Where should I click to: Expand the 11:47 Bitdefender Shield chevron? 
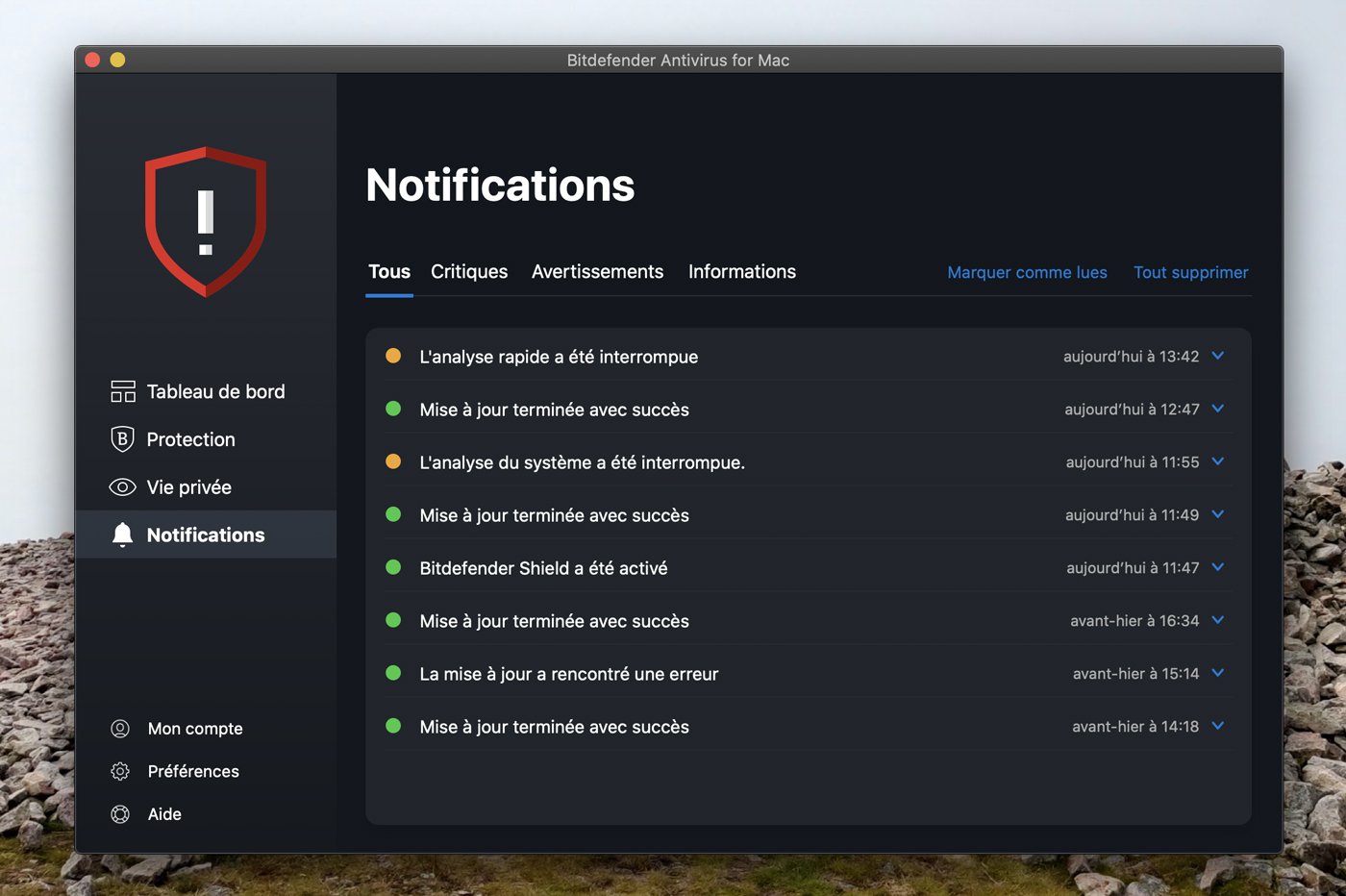[x=1218, y=567]
